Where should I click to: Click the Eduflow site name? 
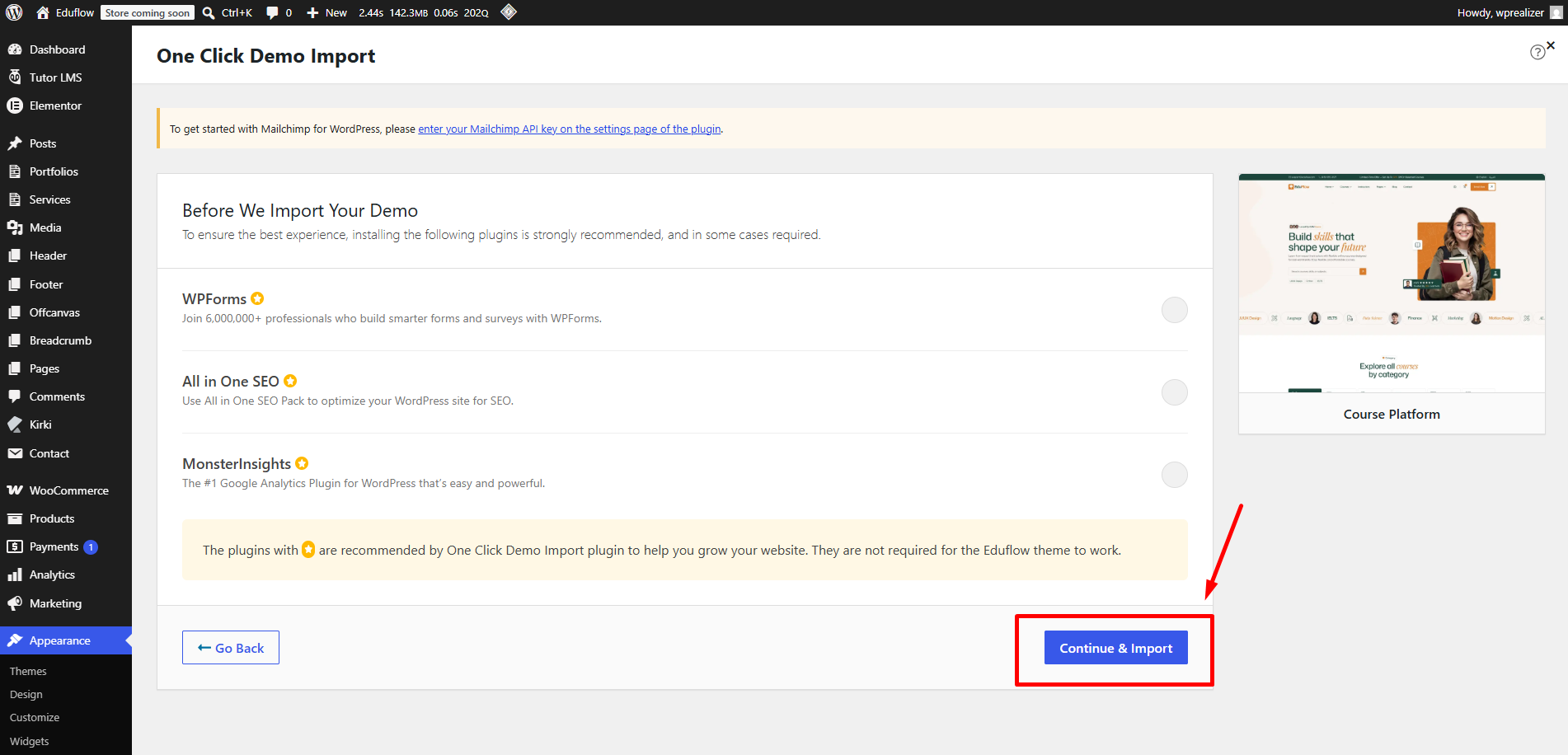pos(75,12)
